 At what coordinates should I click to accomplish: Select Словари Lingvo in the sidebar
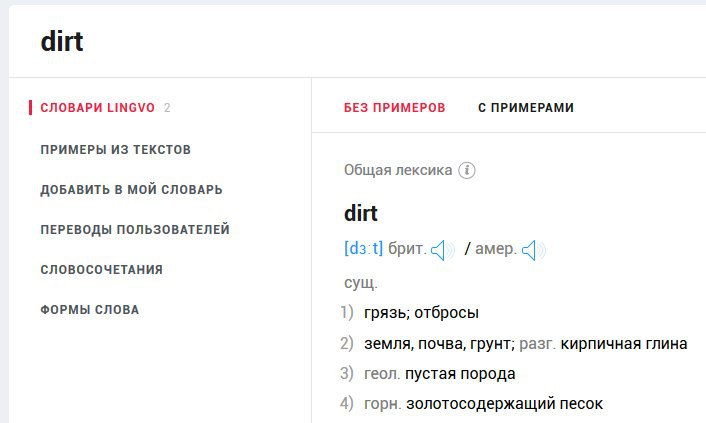point(97,108)
